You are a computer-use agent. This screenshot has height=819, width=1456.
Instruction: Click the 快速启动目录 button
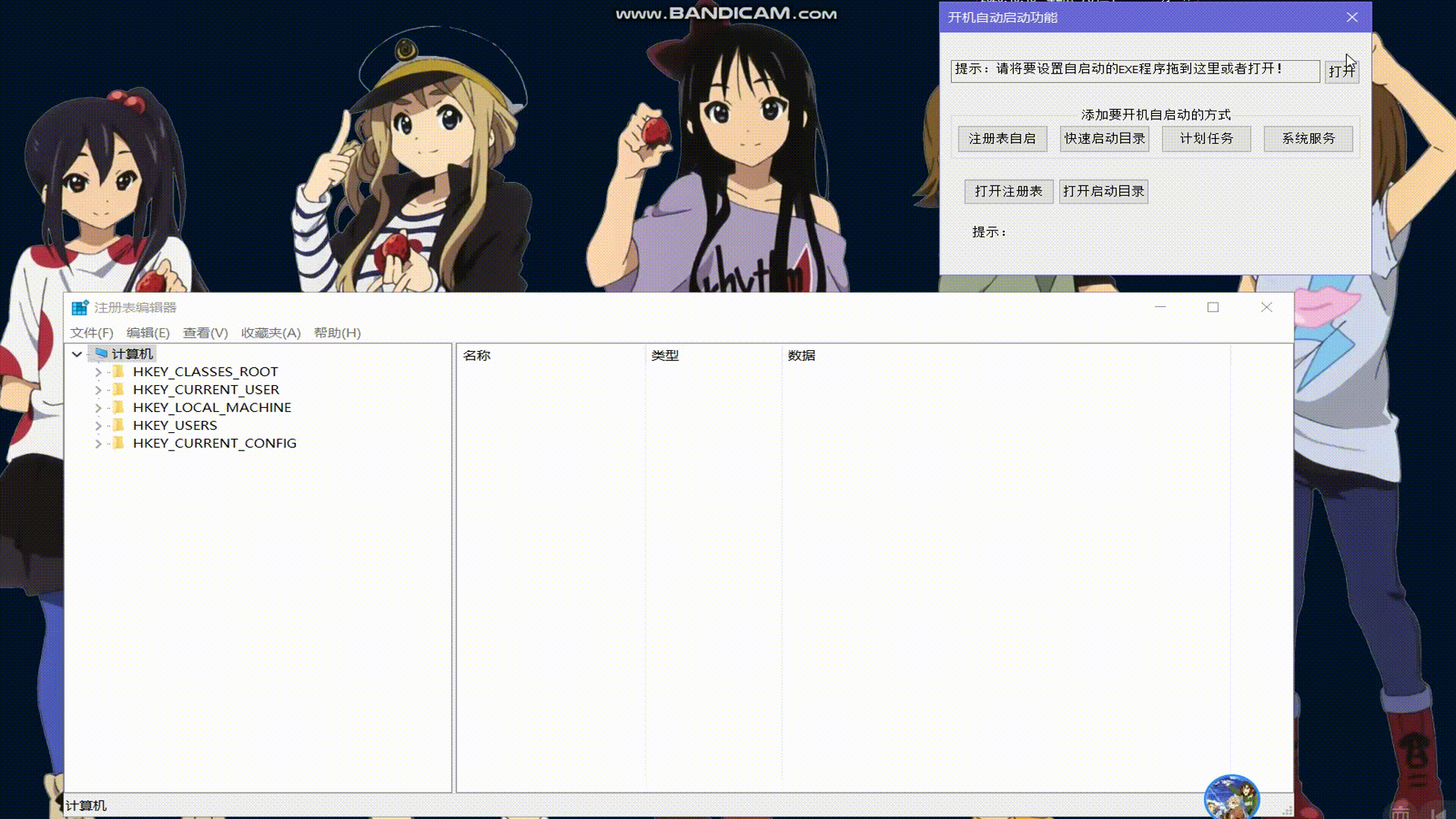click(1104, 139)
